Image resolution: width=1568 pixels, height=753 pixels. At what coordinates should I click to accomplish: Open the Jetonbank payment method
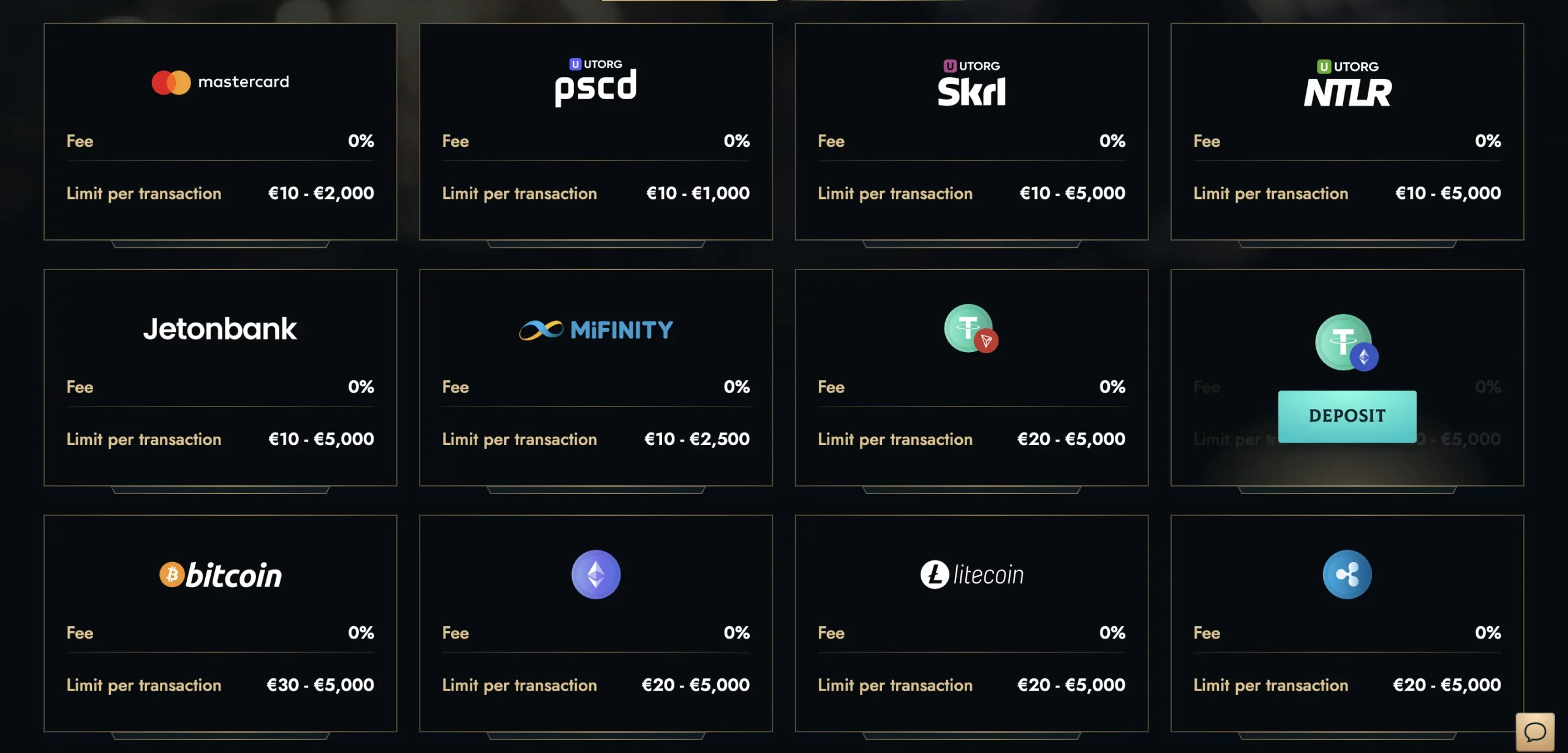click(x=221, y=329)
